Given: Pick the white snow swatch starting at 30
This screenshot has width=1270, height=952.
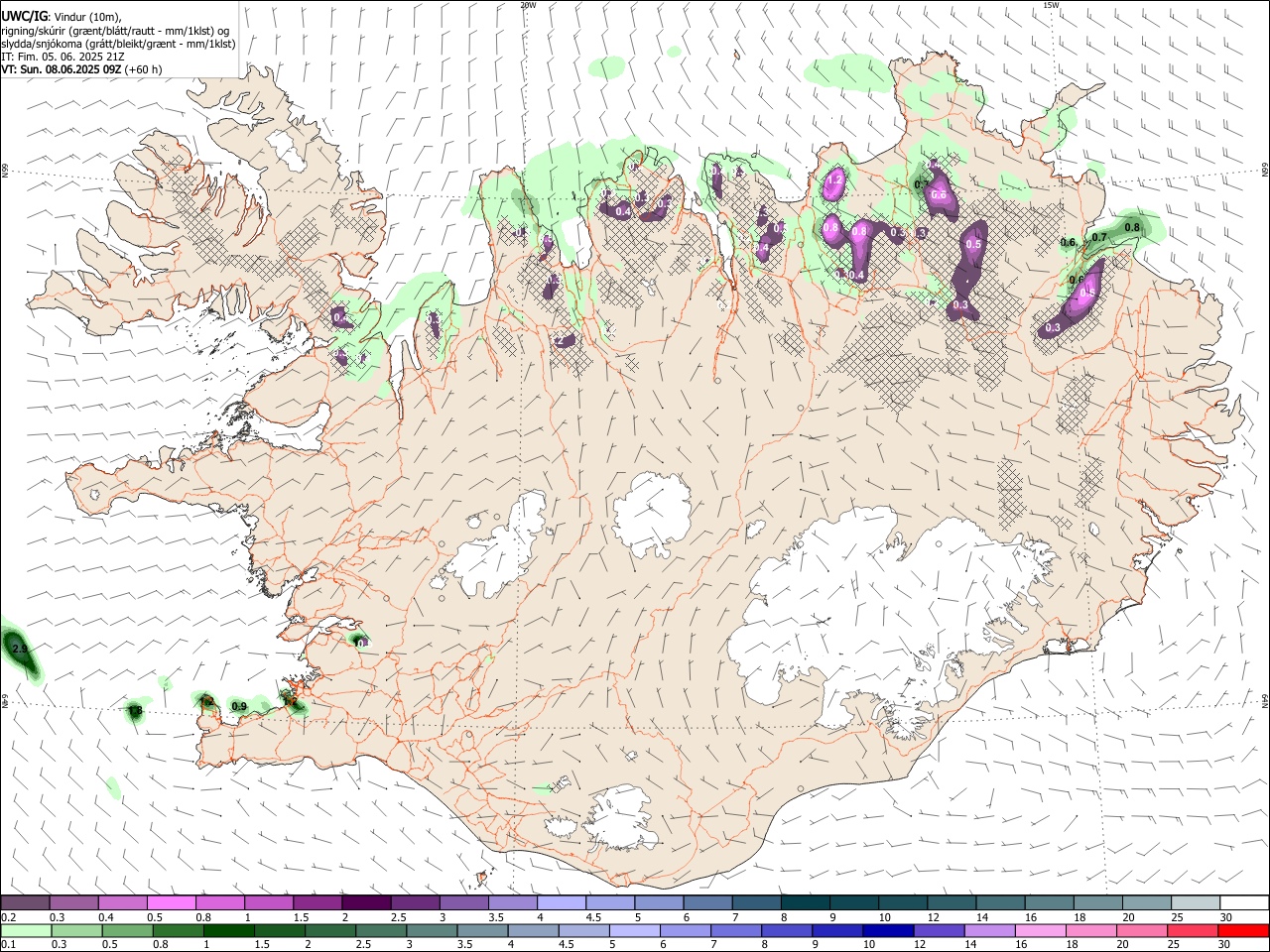Looking at the screenshot, I should pyautogui.click(x=1245, y=903).
